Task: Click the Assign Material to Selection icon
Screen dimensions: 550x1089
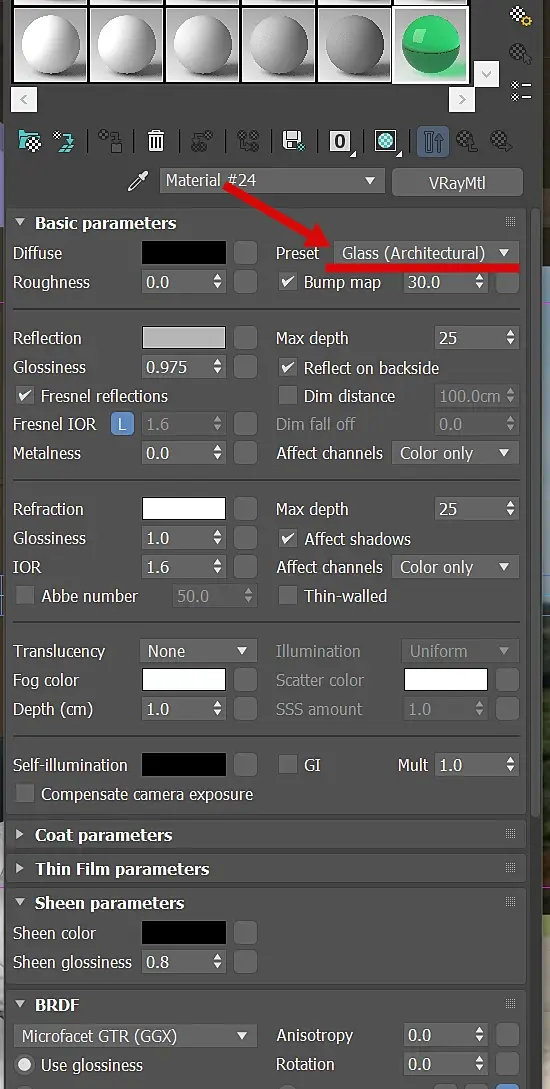Action: pyautogui.click(x=110, y=141)
